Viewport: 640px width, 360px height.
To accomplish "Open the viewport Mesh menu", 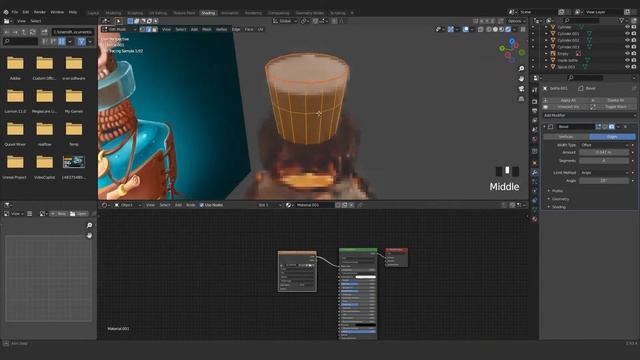I will tap(207, 29).
